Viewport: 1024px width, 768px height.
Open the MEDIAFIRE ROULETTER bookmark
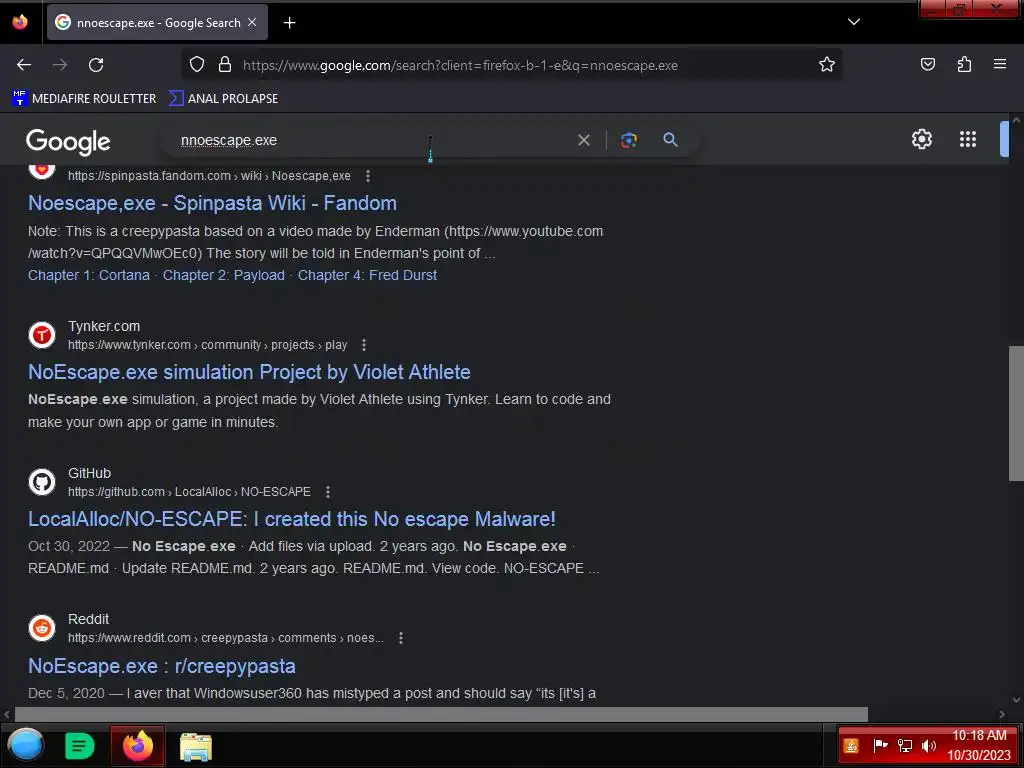pos(84,99)
